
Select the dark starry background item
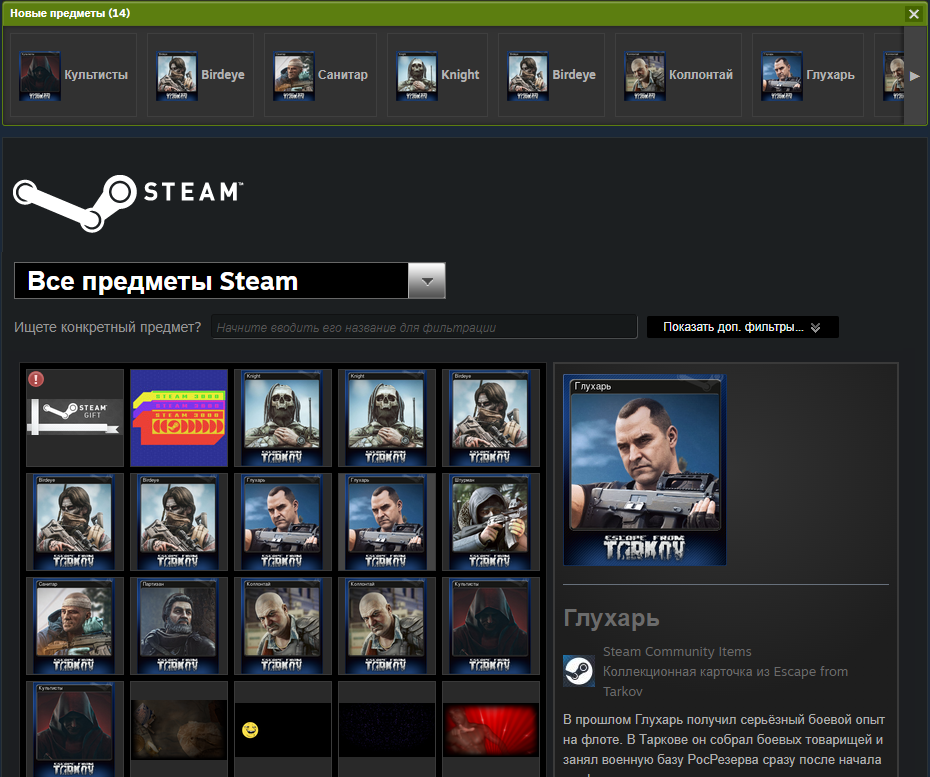coord(387,730)
